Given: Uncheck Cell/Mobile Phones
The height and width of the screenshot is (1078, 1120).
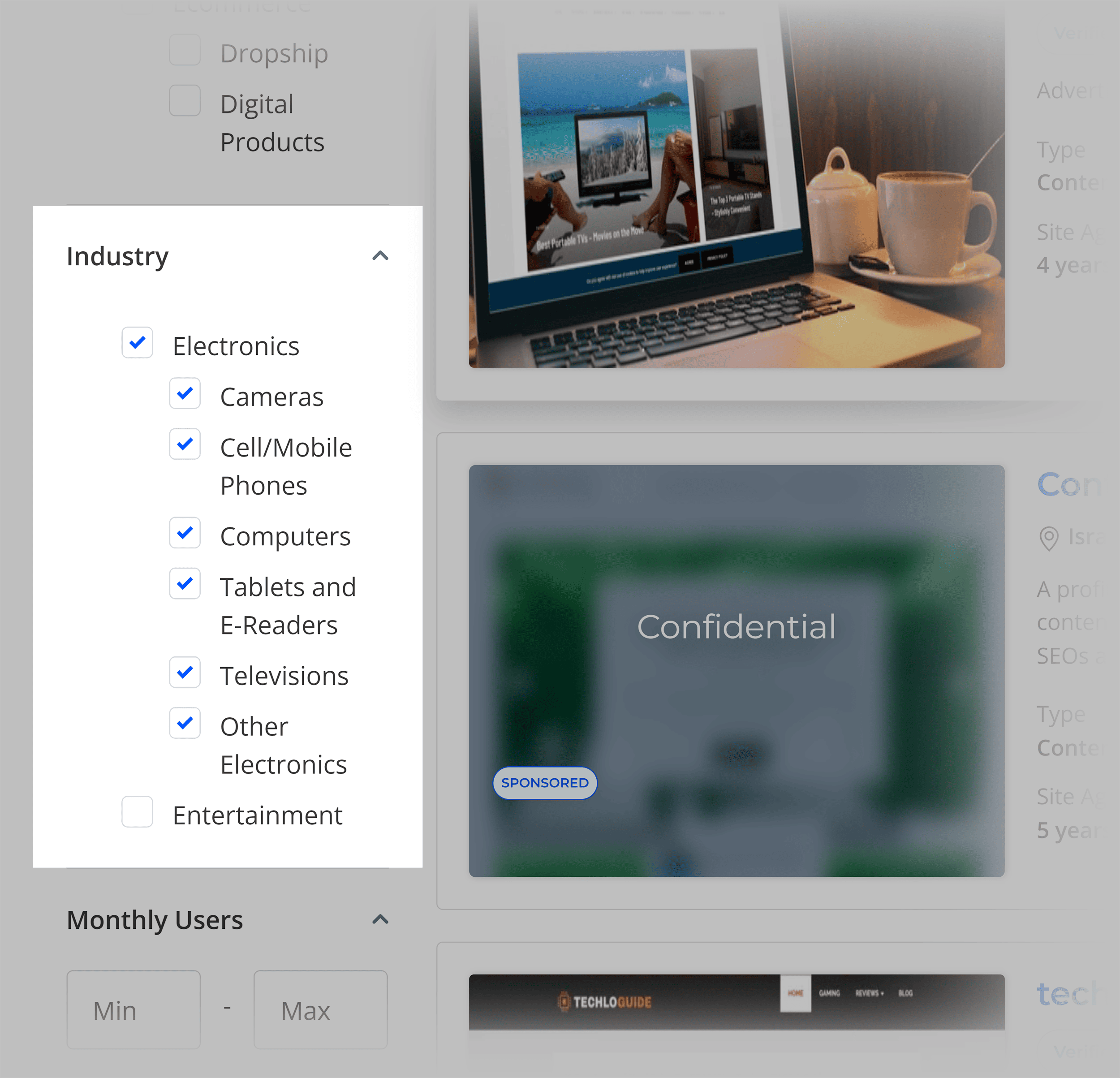Looking at the screenshot, I should 185,445.
